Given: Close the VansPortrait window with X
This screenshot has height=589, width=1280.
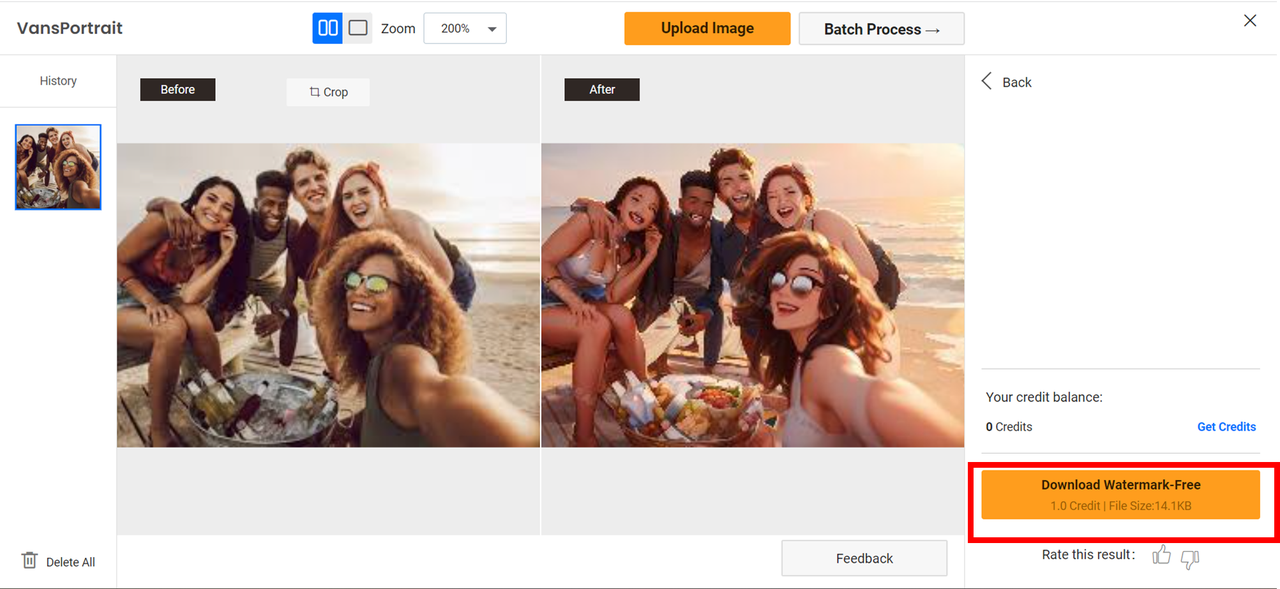Looking at the screenshot, I should [1250, 20].
